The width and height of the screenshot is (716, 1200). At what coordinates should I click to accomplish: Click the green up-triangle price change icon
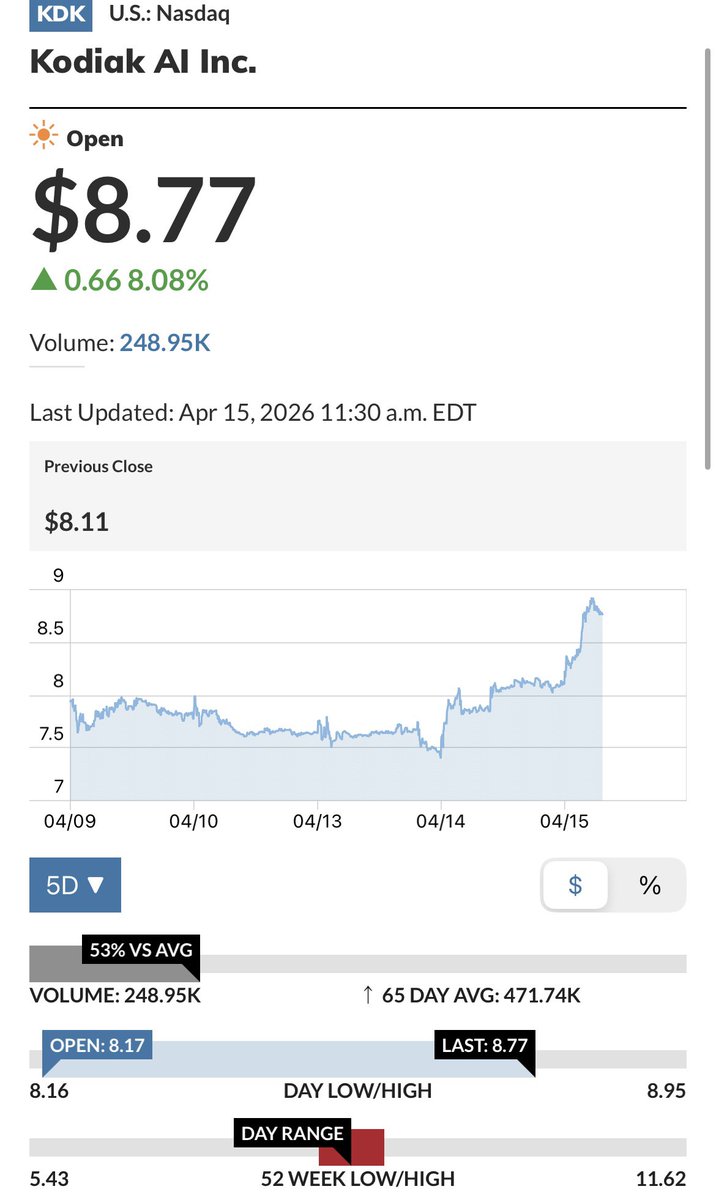[43, 281]
